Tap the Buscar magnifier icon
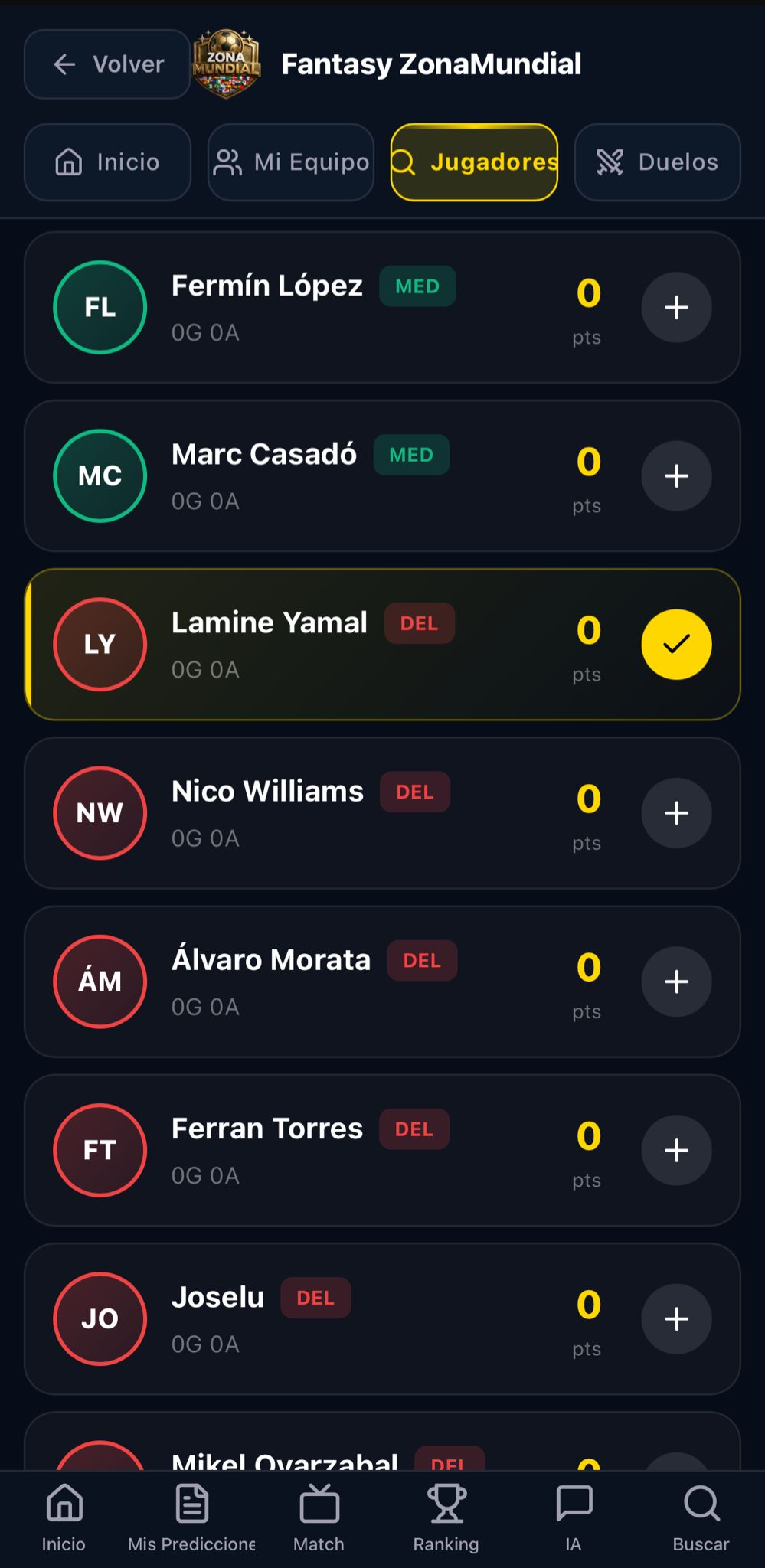 click(701, 1504)
